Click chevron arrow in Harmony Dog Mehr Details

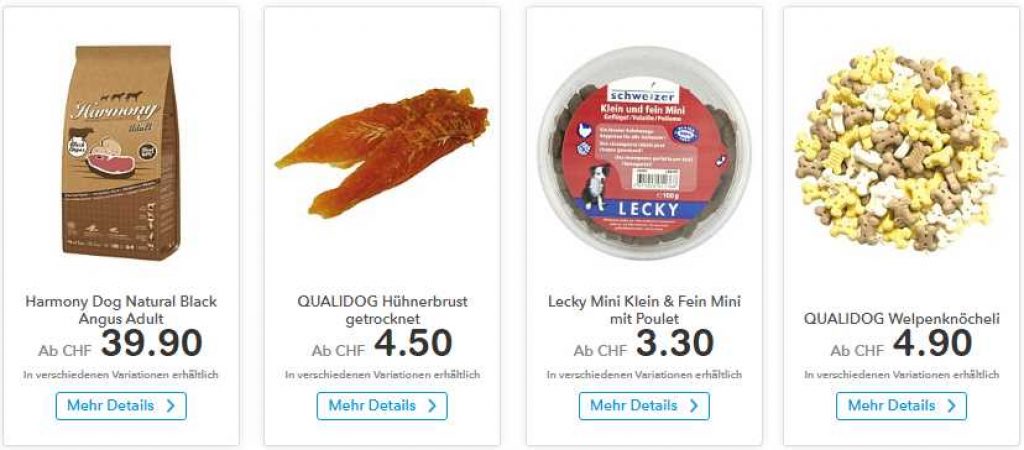(x=170, y=406)
